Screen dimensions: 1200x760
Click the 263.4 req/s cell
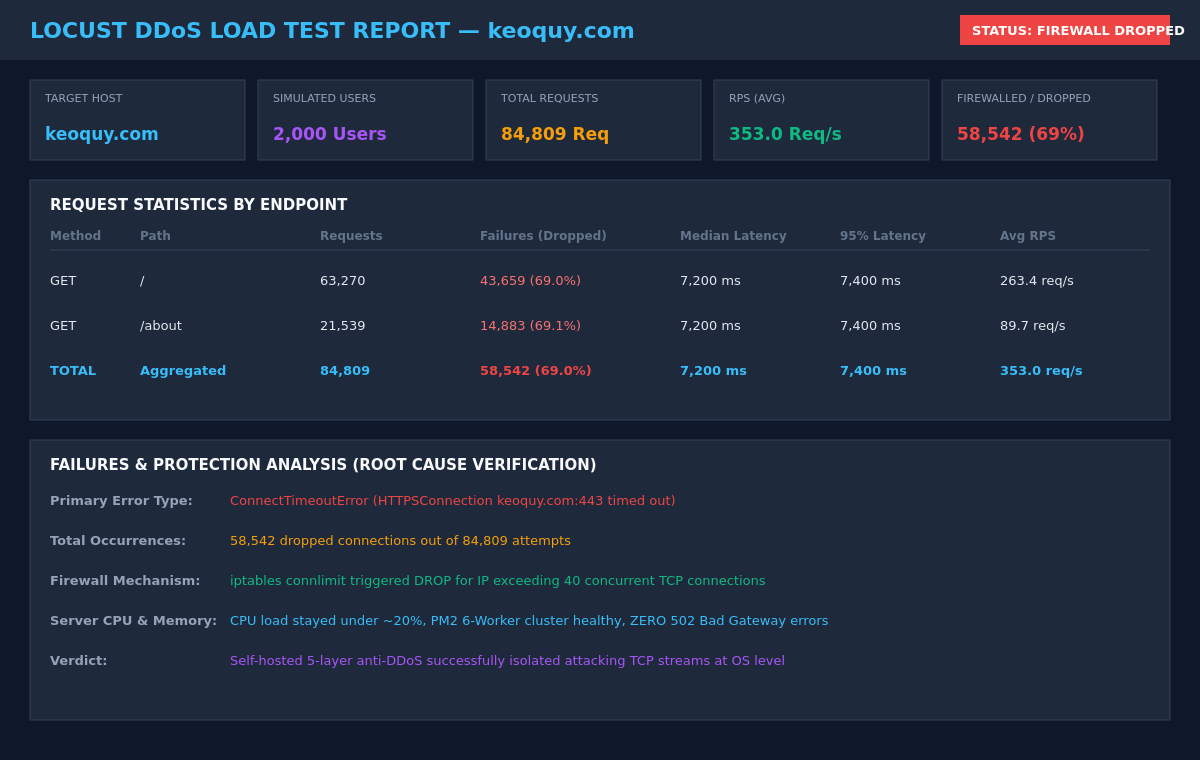point(1037,281)
